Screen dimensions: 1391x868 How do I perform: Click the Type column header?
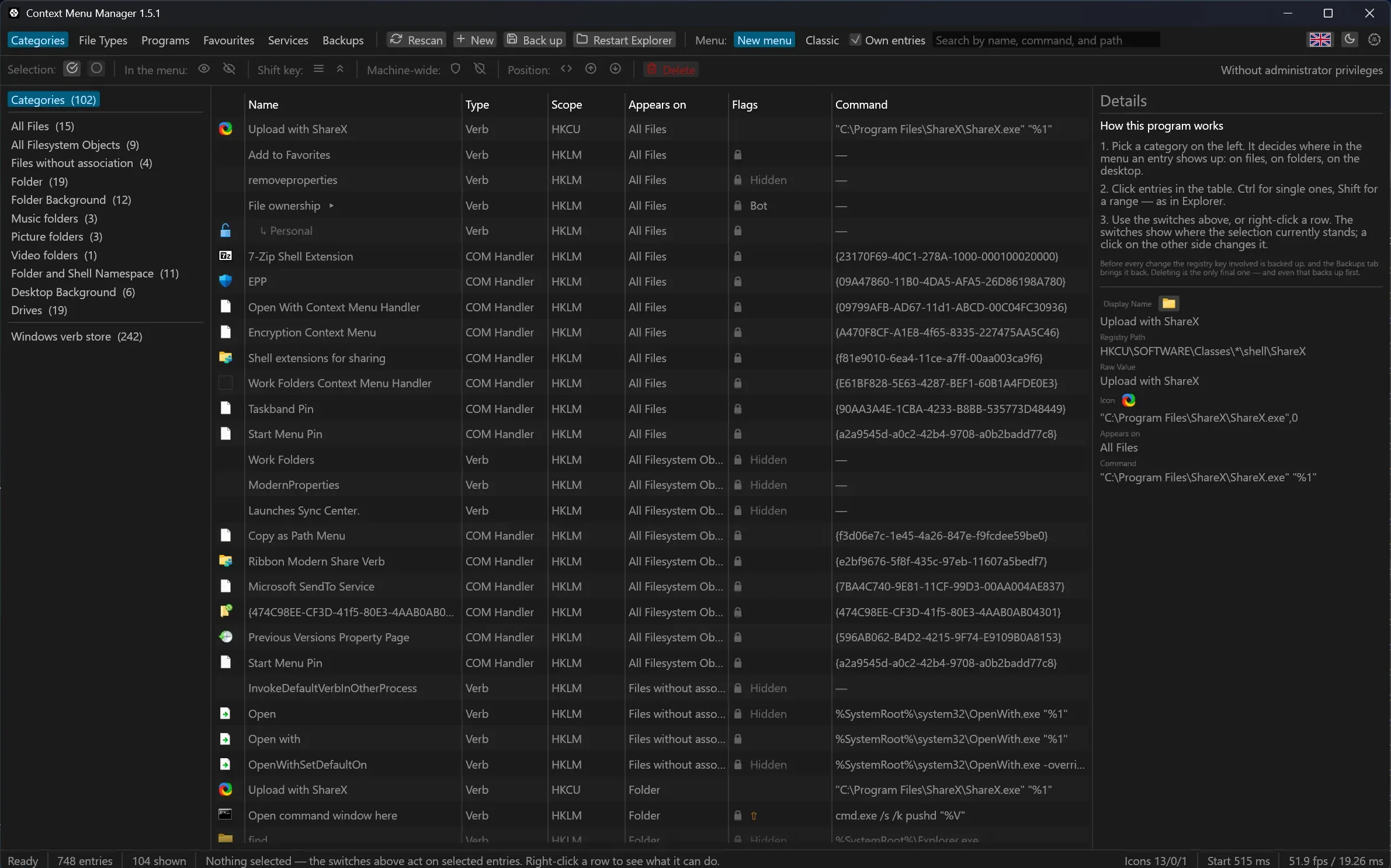(x=477, y=105)
